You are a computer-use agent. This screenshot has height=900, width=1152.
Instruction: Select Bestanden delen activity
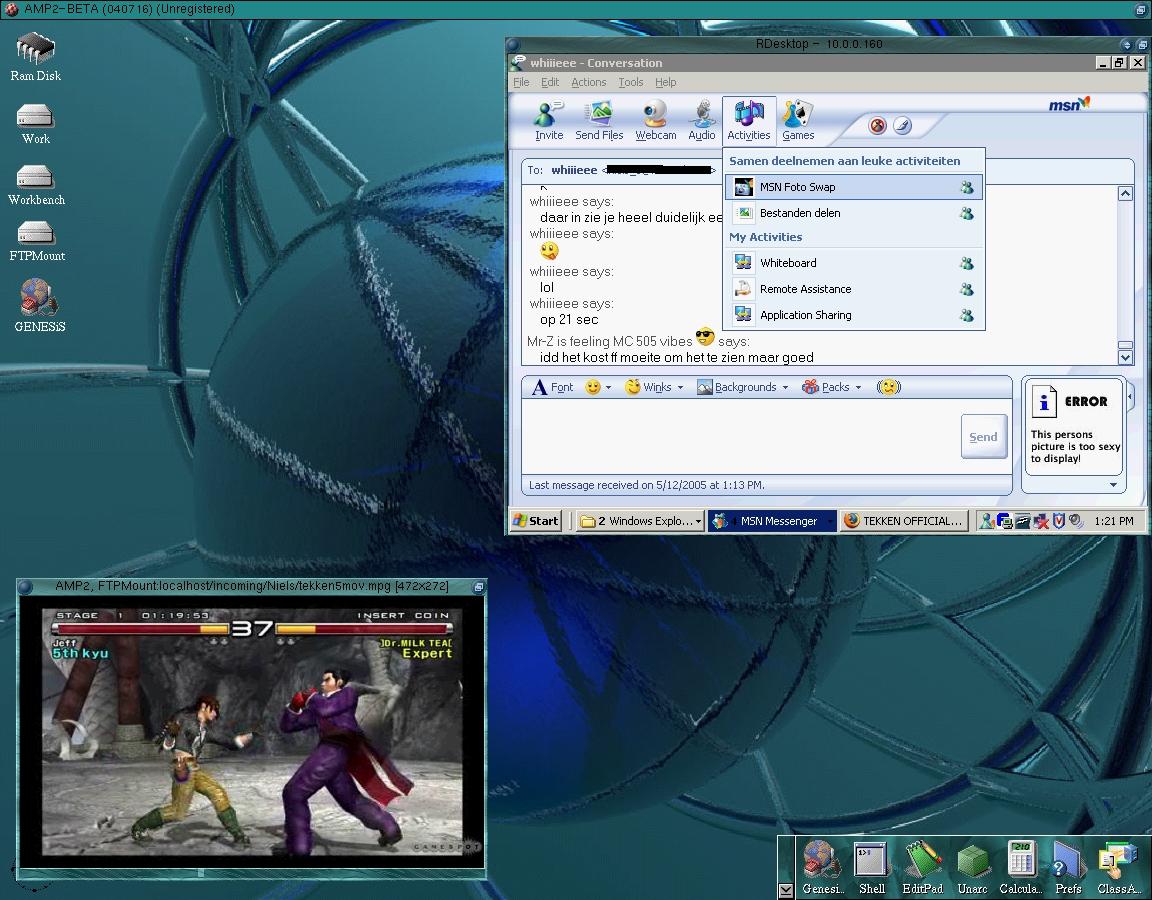click(854, 213)
